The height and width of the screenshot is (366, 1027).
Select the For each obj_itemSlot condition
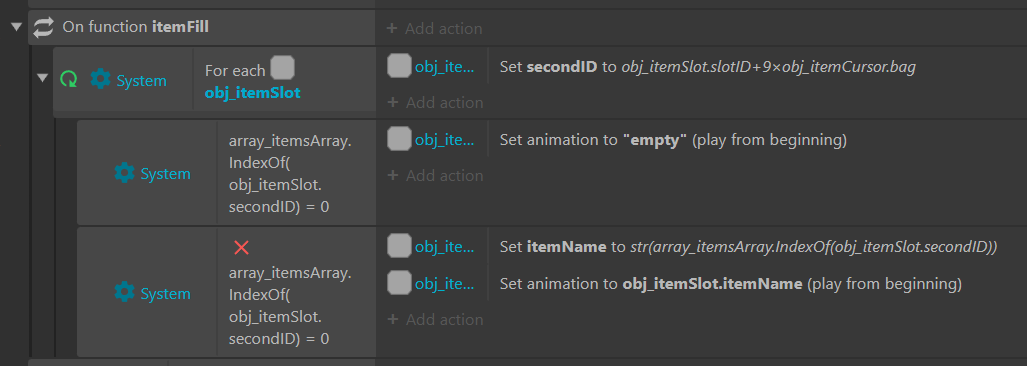pos(284,81)
